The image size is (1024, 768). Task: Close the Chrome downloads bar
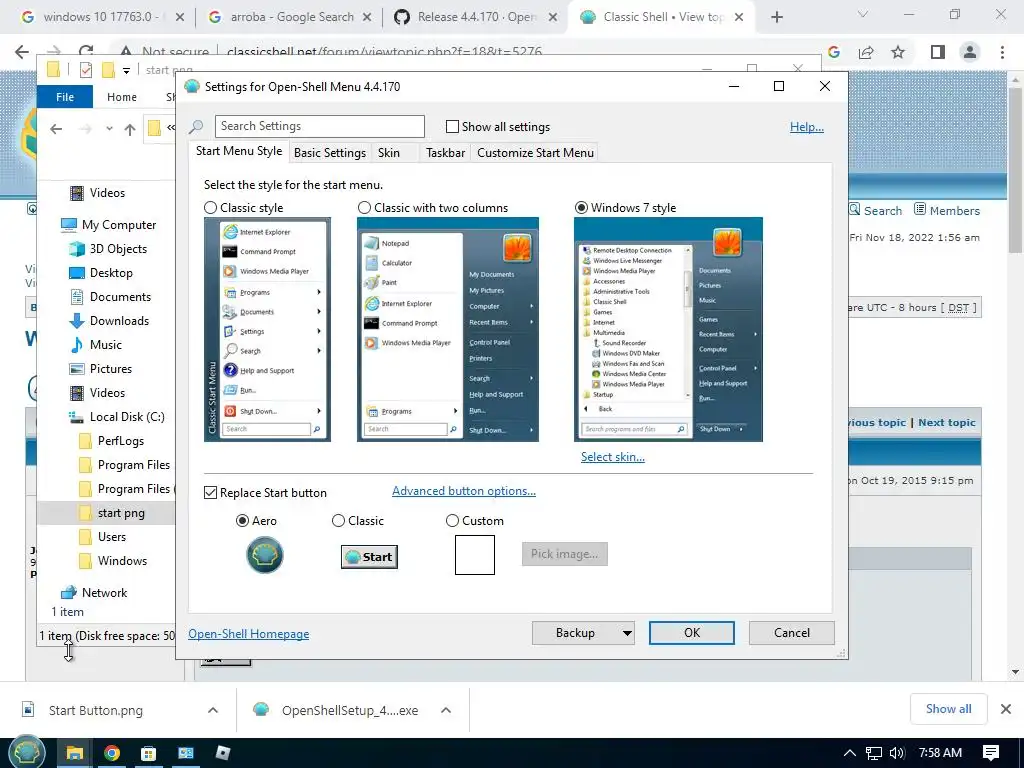pos(1006,709)
